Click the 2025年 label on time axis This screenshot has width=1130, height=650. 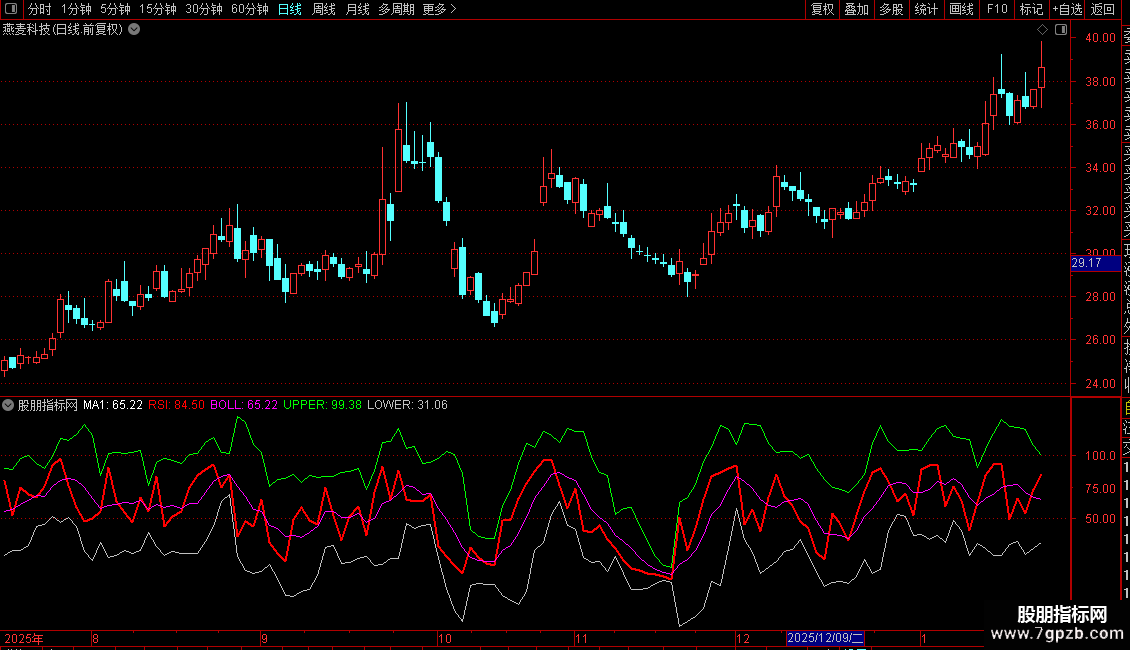tap(24, 638)
